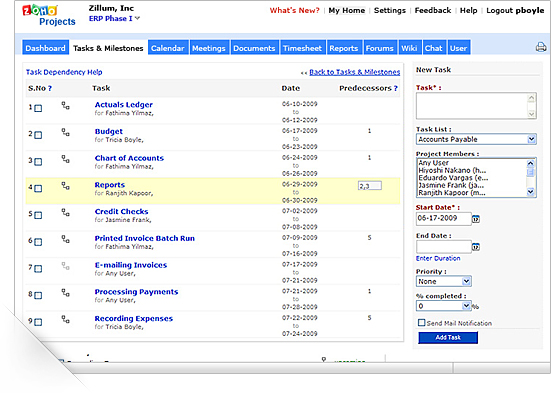
Task: Switch to the Calendar tab
Action: [x=168, y=48]
